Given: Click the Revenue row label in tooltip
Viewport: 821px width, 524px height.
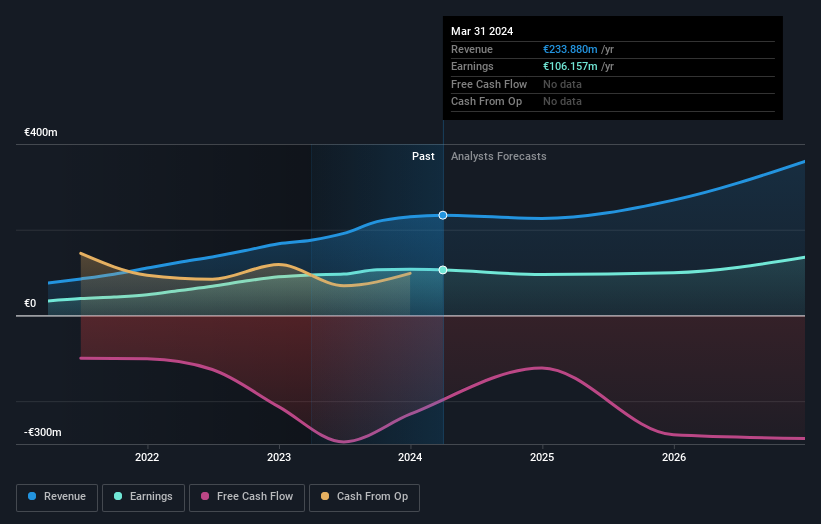Looking at the screenshot, I should coord(472,49).
